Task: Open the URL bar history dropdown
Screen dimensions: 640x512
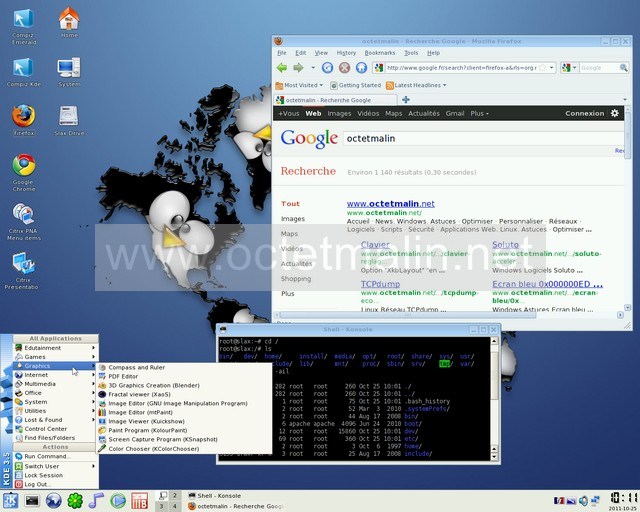Action: [552, 68]
